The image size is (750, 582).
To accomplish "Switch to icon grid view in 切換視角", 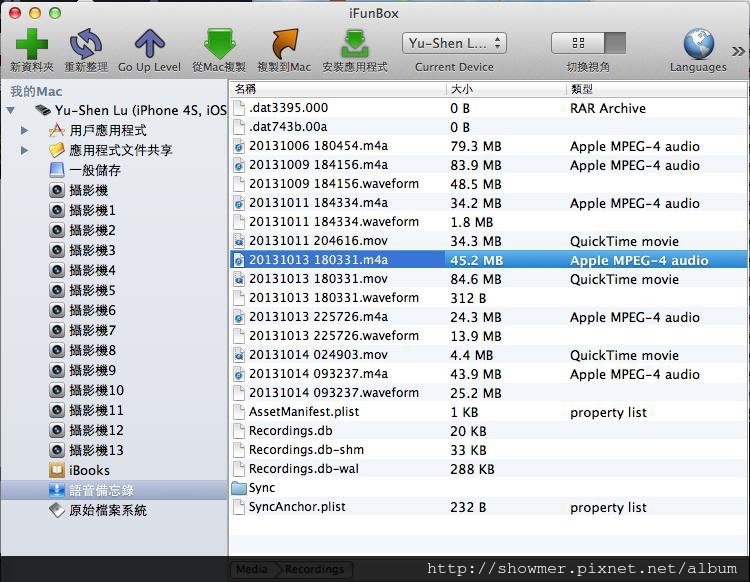I will pyautogui.click(x=578, y=44).
